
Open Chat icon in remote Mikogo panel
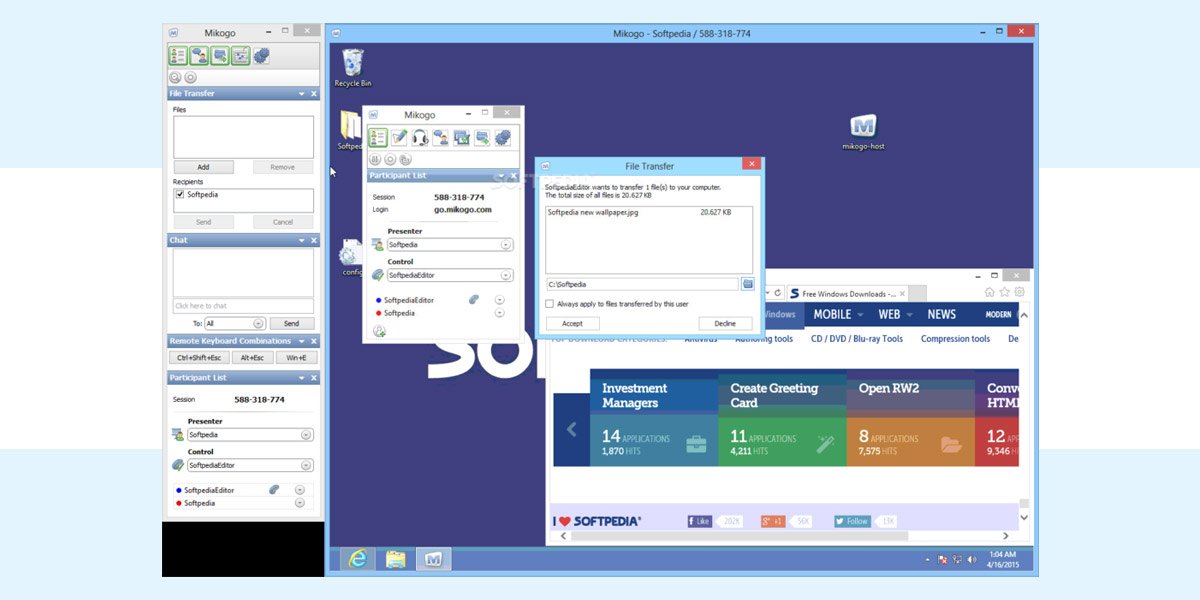point(440,138)
